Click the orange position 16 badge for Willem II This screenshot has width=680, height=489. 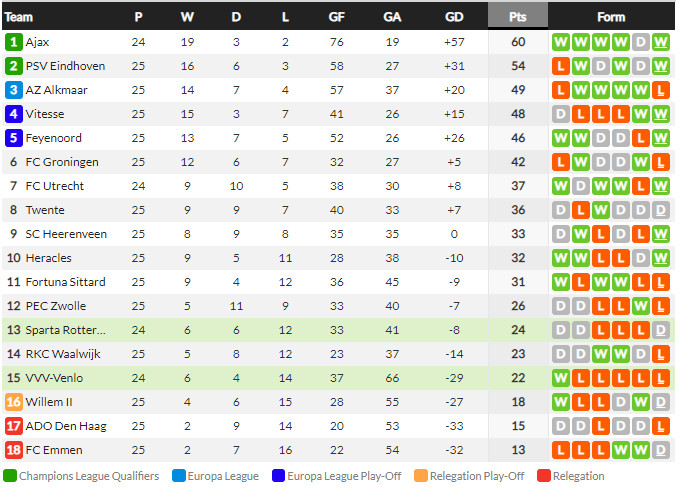(14, 402)
